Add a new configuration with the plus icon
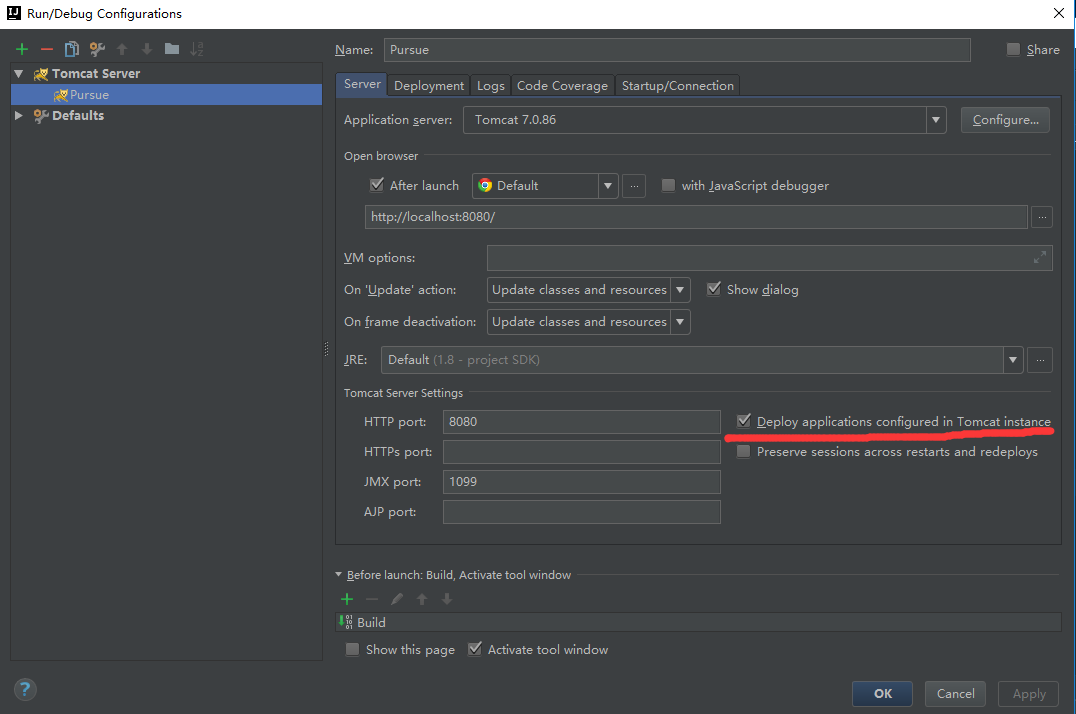Image resolution: width=1076 pixels, height=714 pixels. click(22, 49)
